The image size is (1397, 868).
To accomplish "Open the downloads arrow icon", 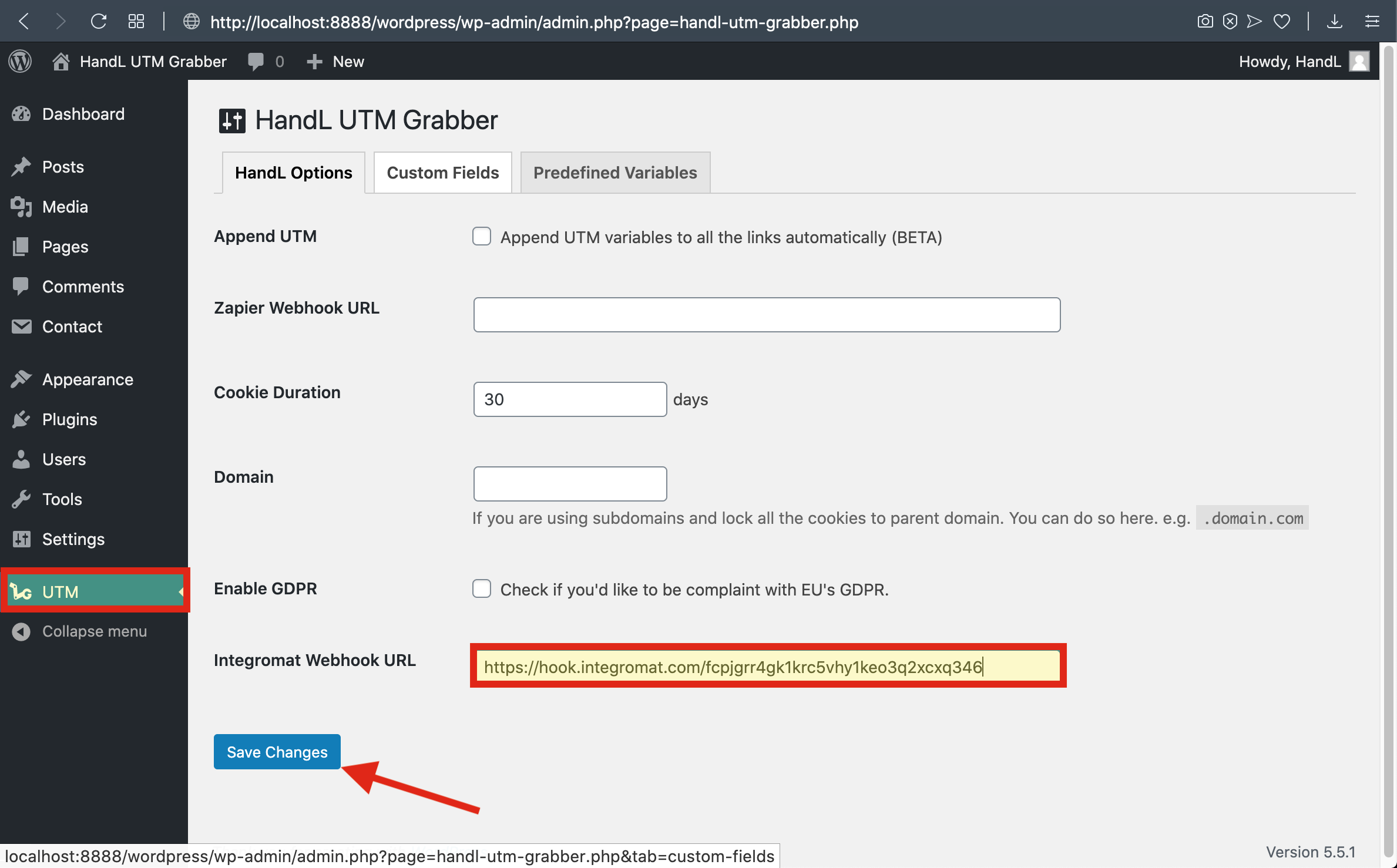I will pyautogui.click(x=1334, y=22).
